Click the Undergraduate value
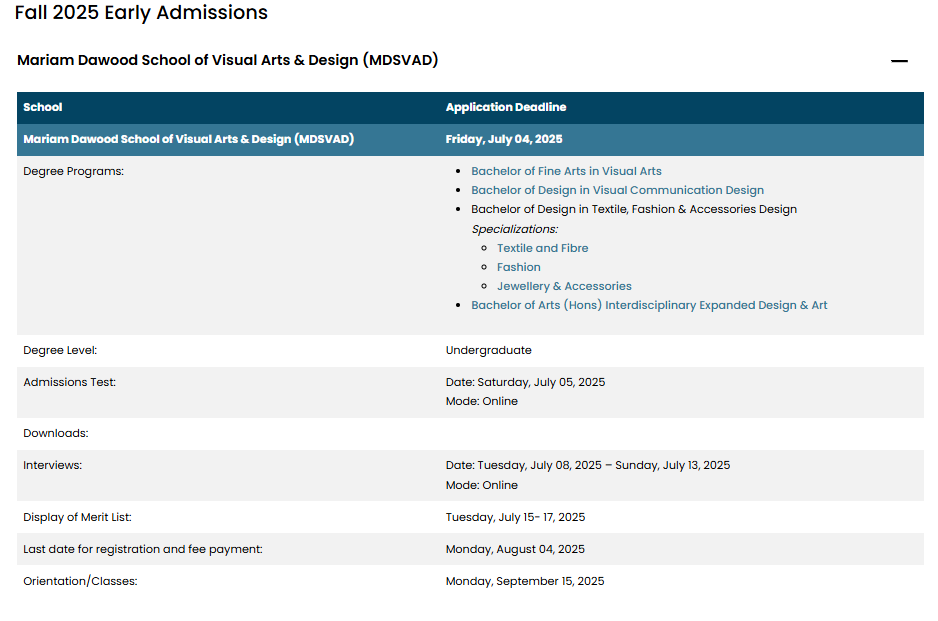The height and width of the screenshot is (621, 938). click(489, 351)
